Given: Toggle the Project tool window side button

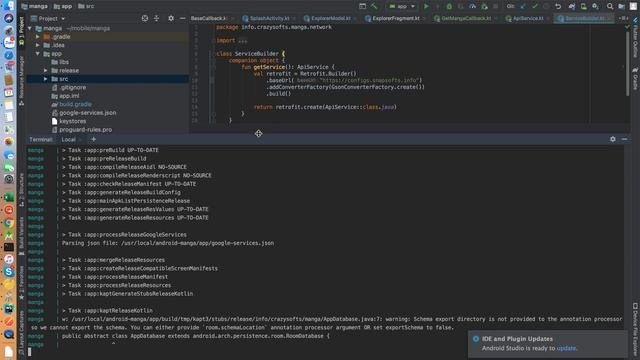Looking at the screenshot, I should pos(22,30).
